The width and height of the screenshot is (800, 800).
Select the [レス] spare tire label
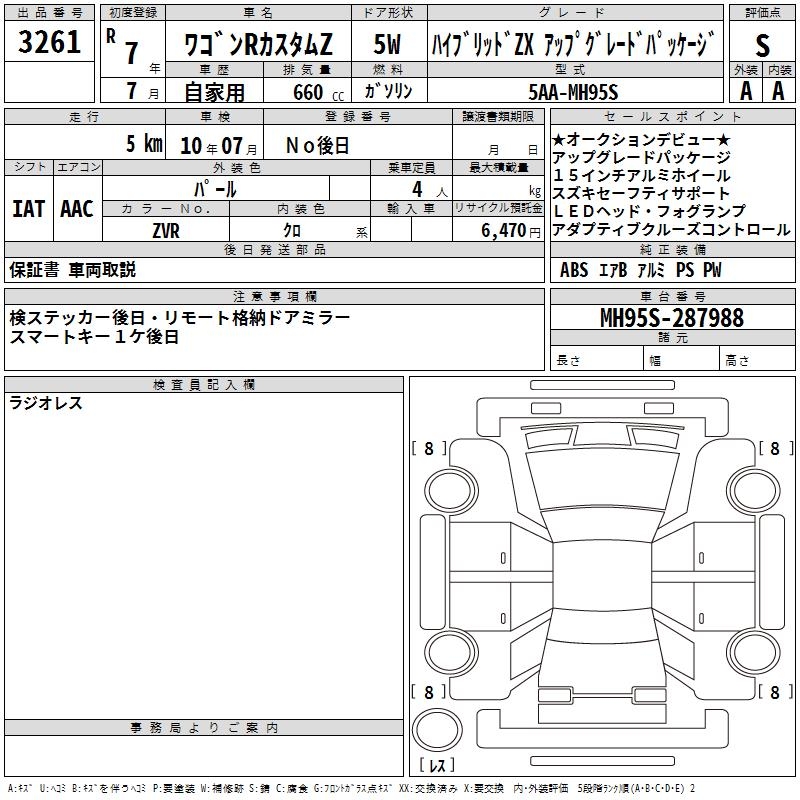tap(437, 764)
